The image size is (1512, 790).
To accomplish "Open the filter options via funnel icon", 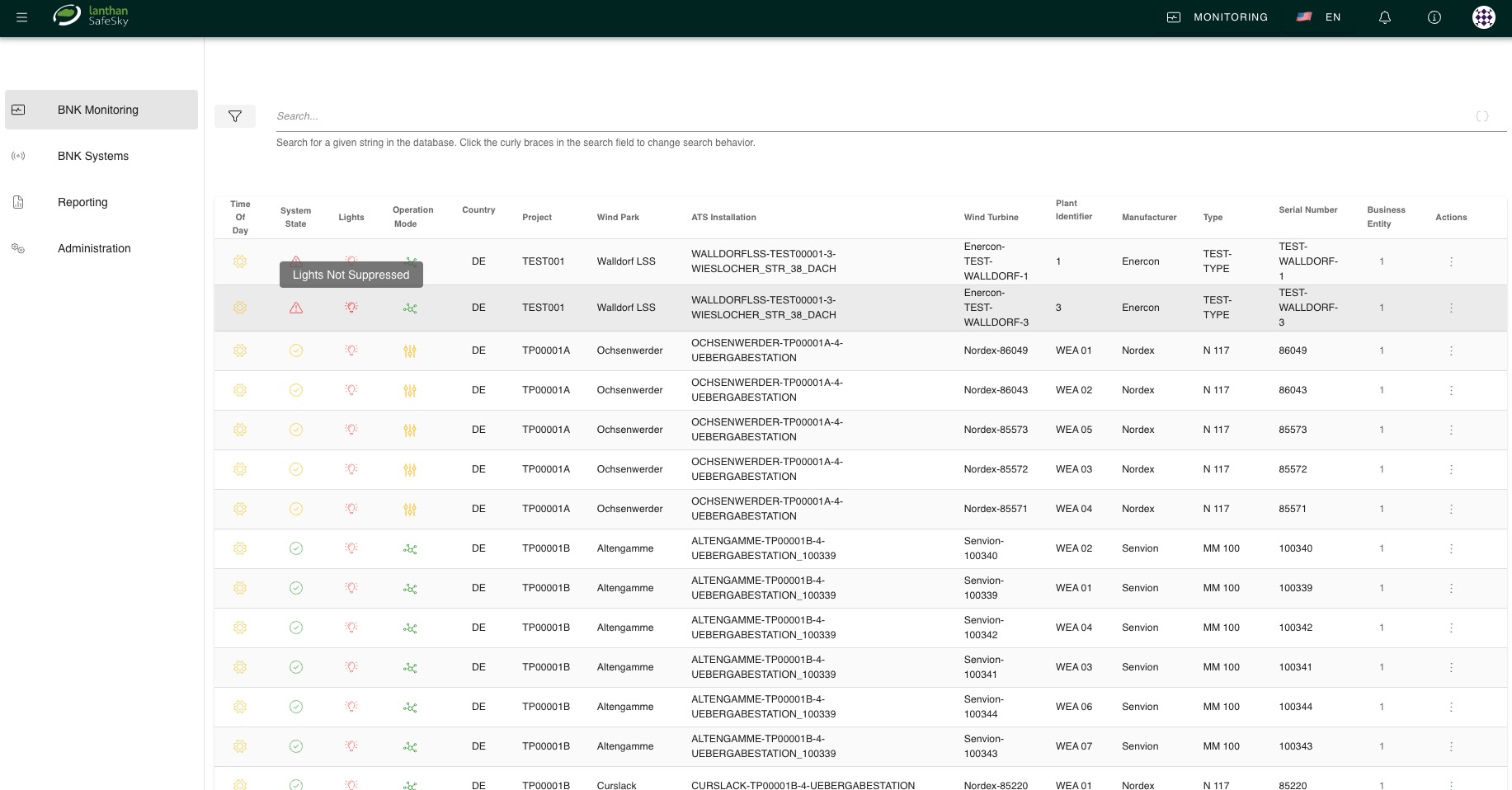I will pyautogui.click(x=235, y=116).
